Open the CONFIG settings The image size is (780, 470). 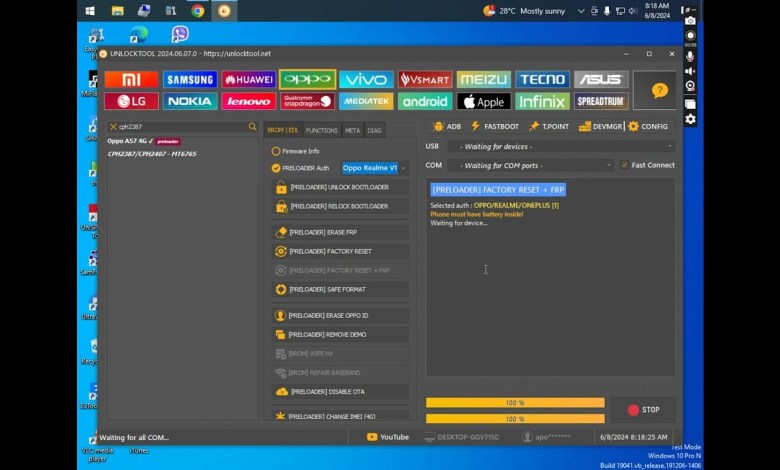pos(648,126)
